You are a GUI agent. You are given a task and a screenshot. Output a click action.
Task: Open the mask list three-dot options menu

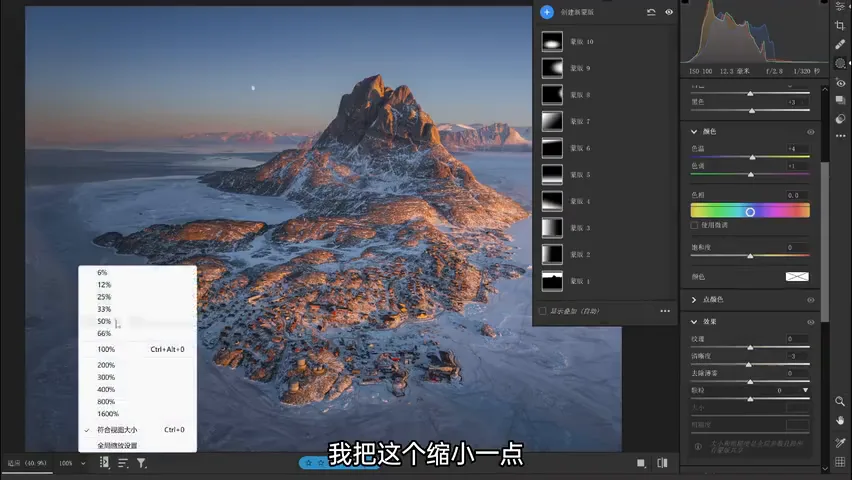[665, 311]
